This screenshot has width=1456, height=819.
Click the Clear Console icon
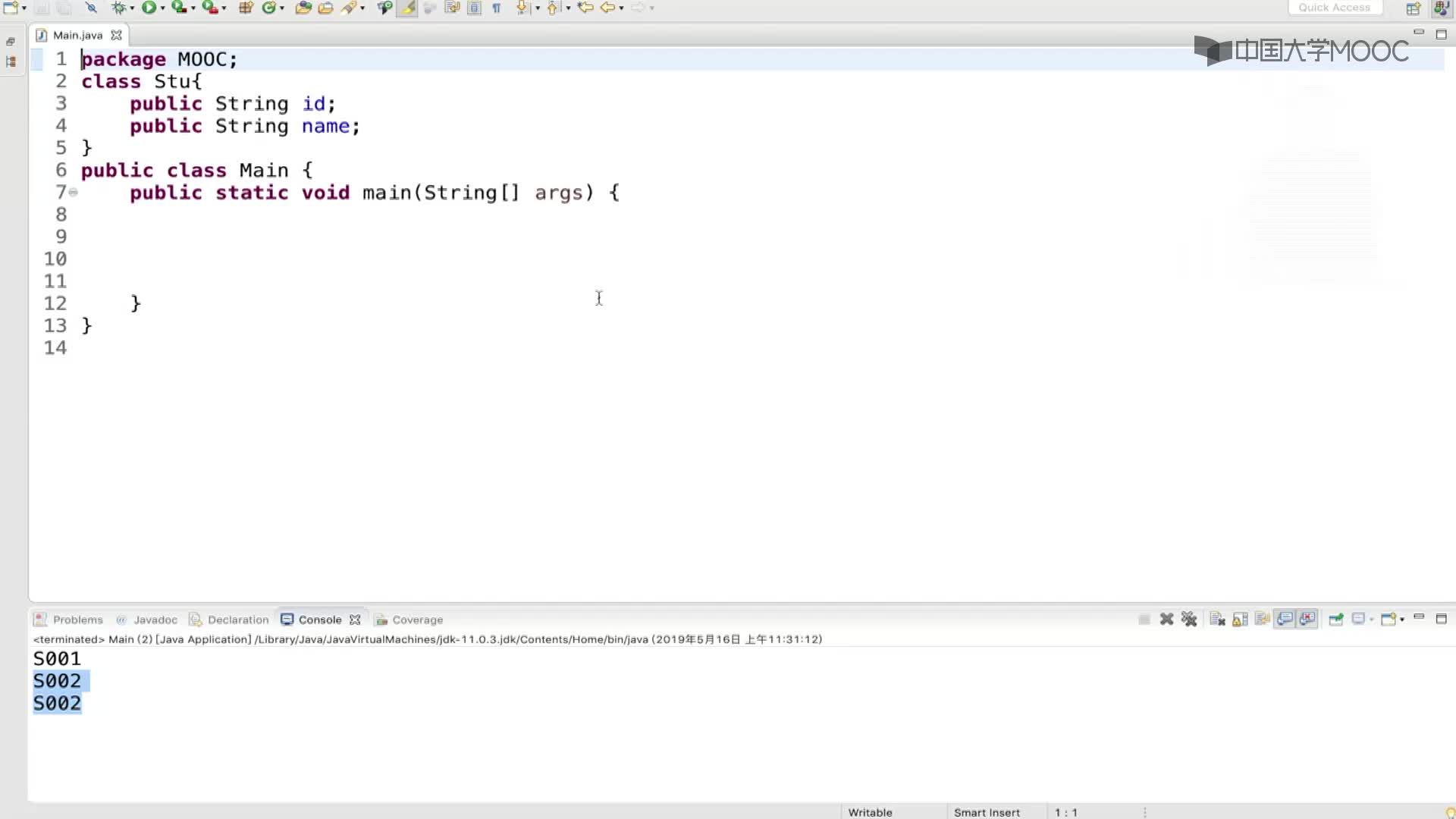[x=1217, y=620]
